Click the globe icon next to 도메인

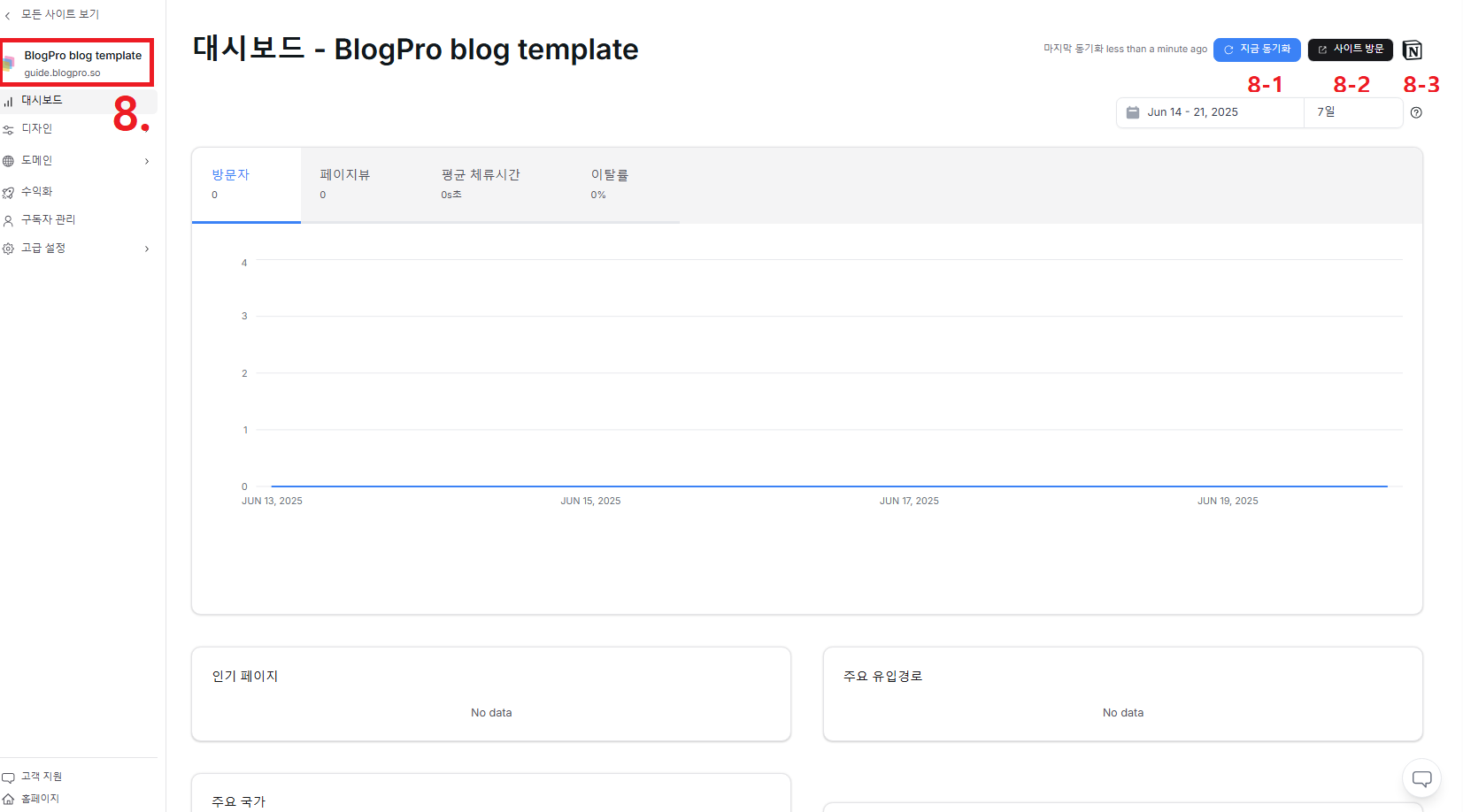8,161
